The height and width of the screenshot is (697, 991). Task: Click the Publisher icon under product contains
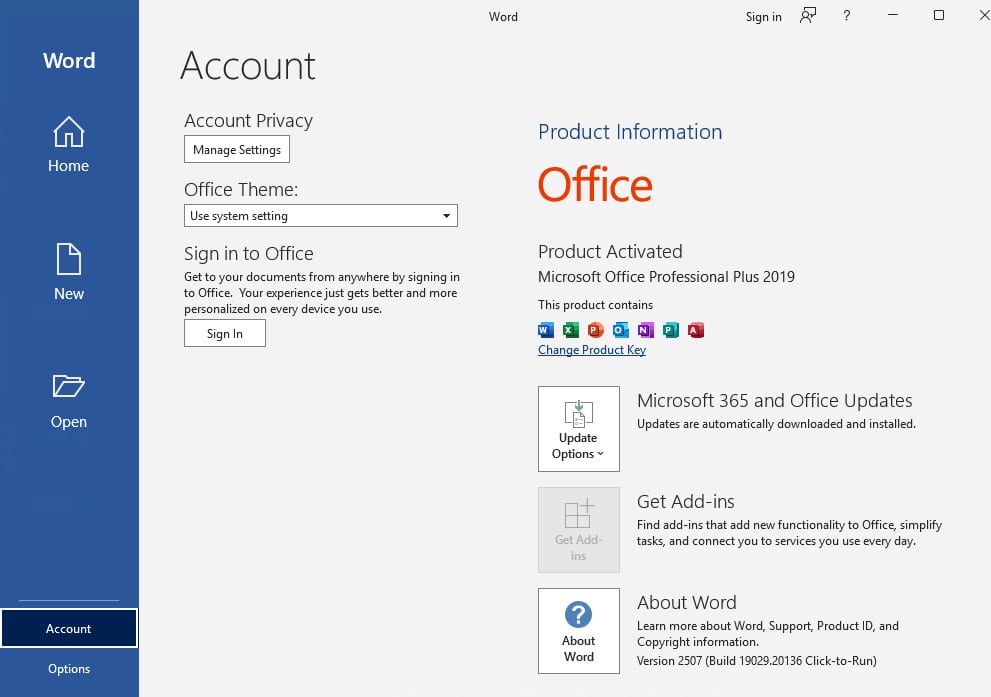coord(671,330)
